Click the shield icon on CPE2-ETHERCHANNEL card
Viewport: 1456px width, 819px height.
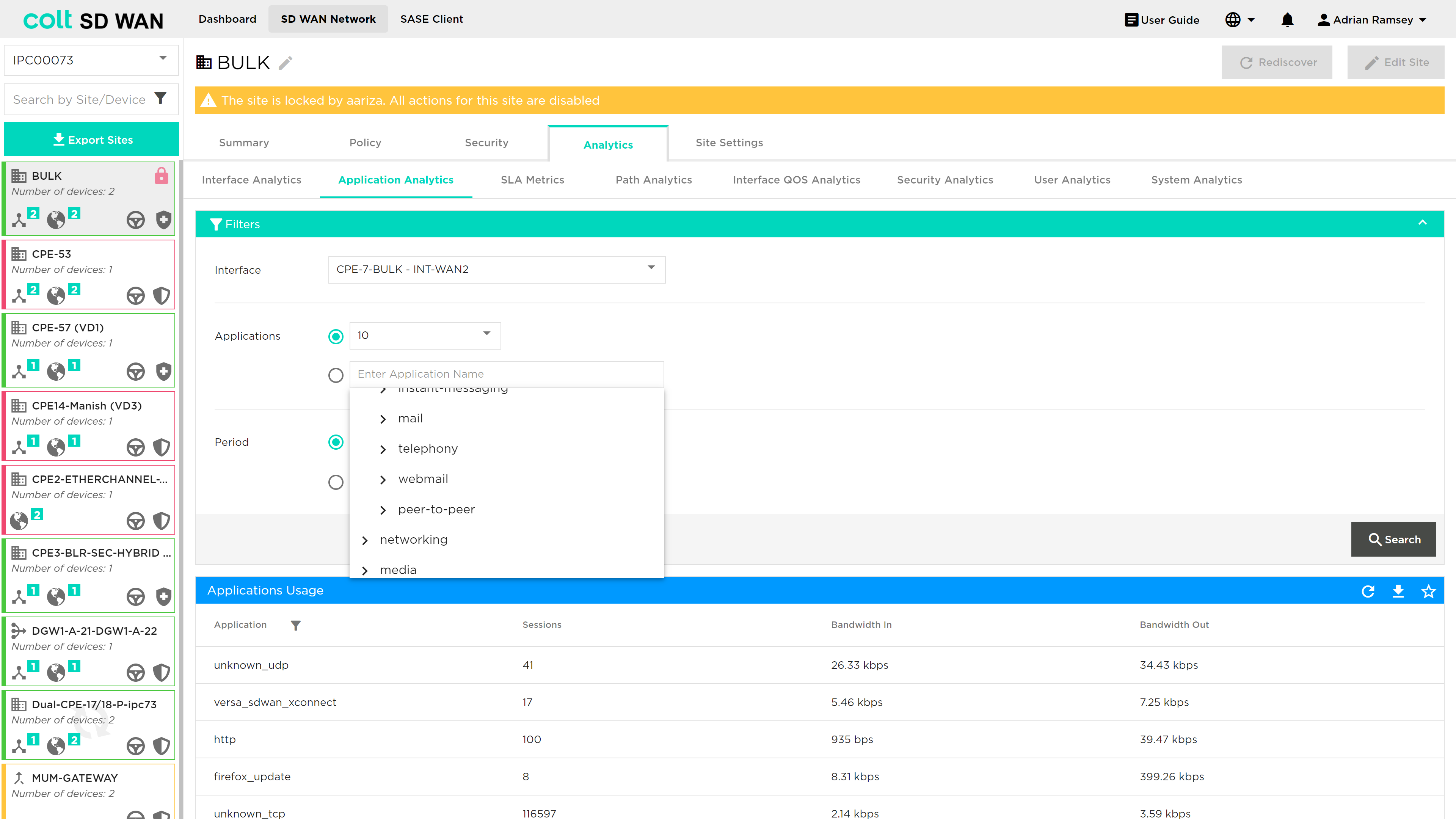pos(162,521)
